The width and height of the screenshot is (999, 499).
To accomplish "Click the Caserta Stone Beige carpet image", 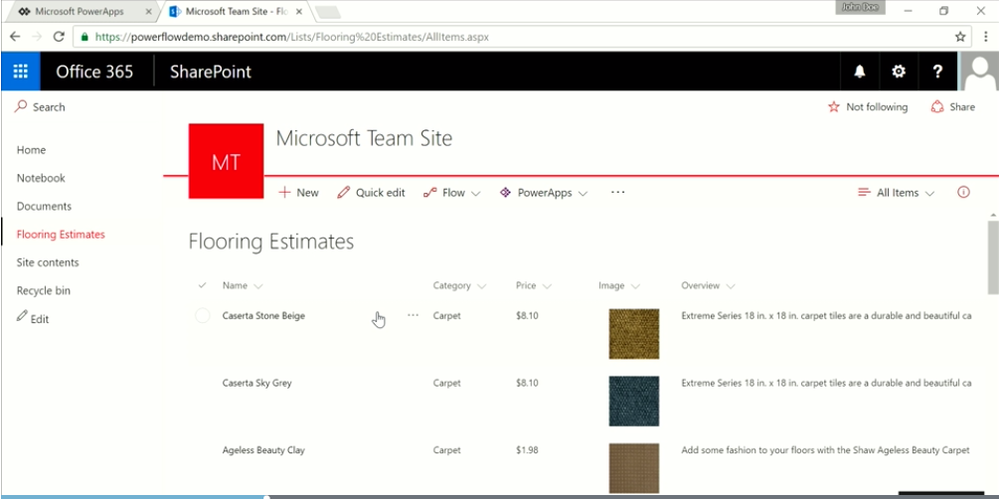I will 634,334.
